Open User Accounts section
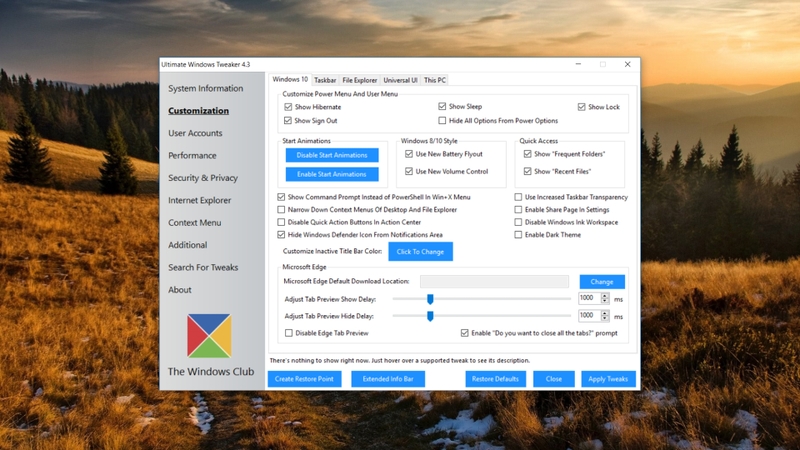Screen dimensions: 800x450 tap(195, 133)
